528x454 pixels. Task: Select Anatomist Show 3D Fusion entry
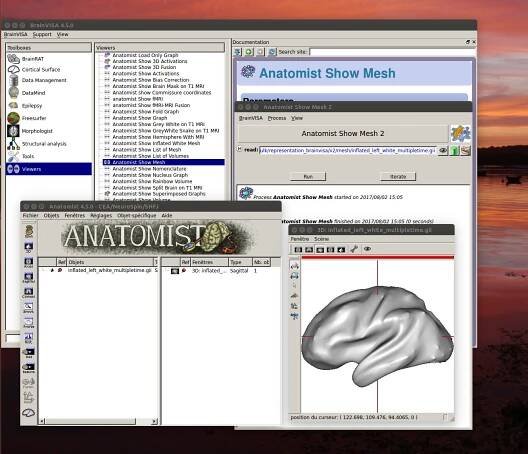tap(144, 67)
